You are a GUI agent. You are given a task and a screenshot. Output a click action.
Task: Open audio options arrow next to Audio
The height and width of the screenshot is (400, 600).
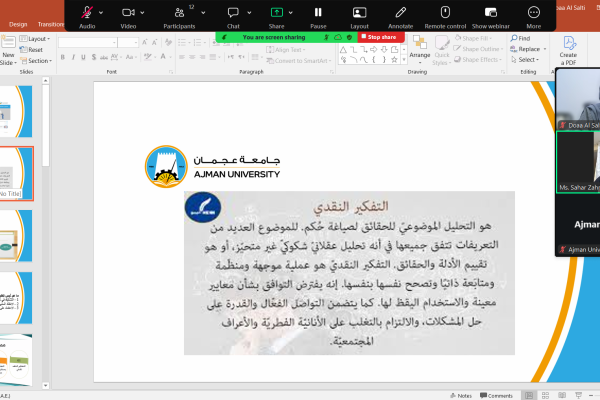(x=101, y=13)
